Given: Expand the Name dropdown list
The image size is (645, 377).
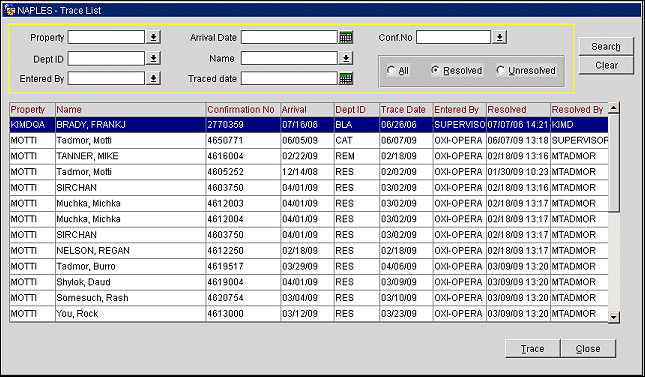Looking at the screenshot, I should tap(346, 58).
